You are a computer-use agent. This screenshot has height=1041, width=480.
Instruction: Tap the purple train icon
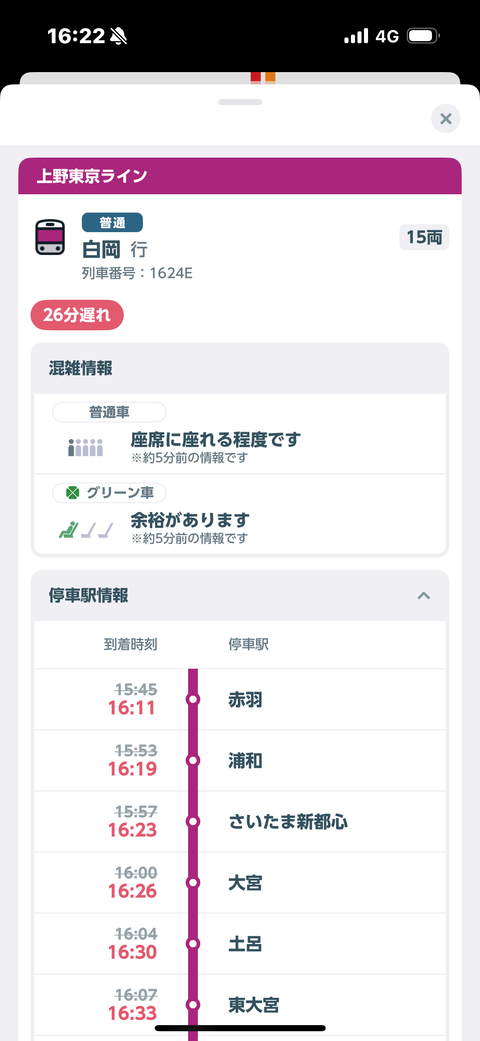tap(50, 237)
